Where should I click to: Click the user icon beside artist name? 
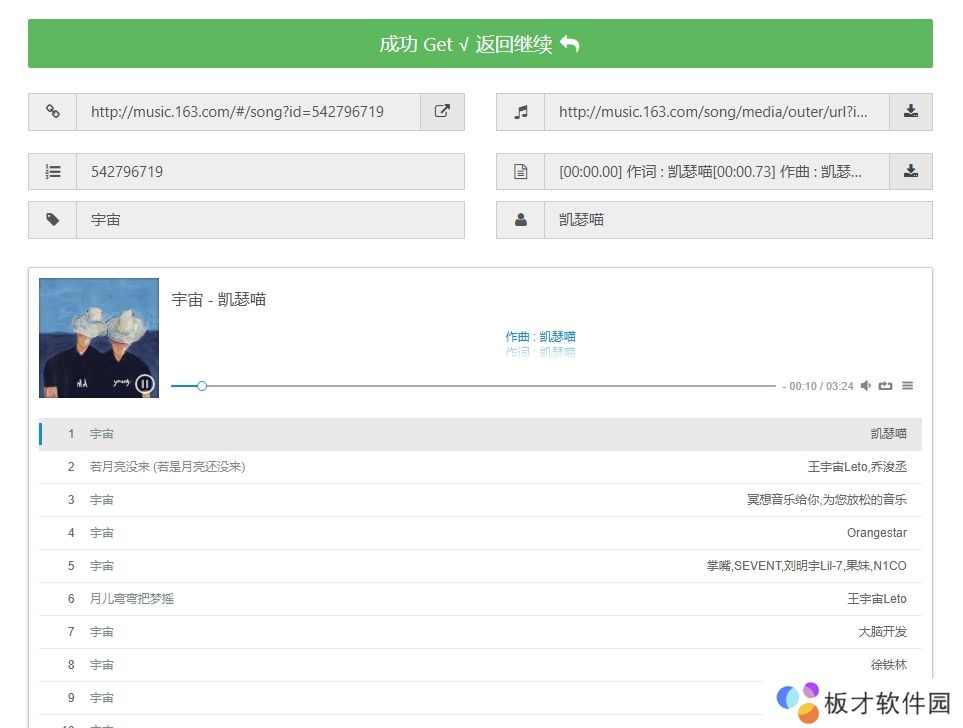click(520, 220)
